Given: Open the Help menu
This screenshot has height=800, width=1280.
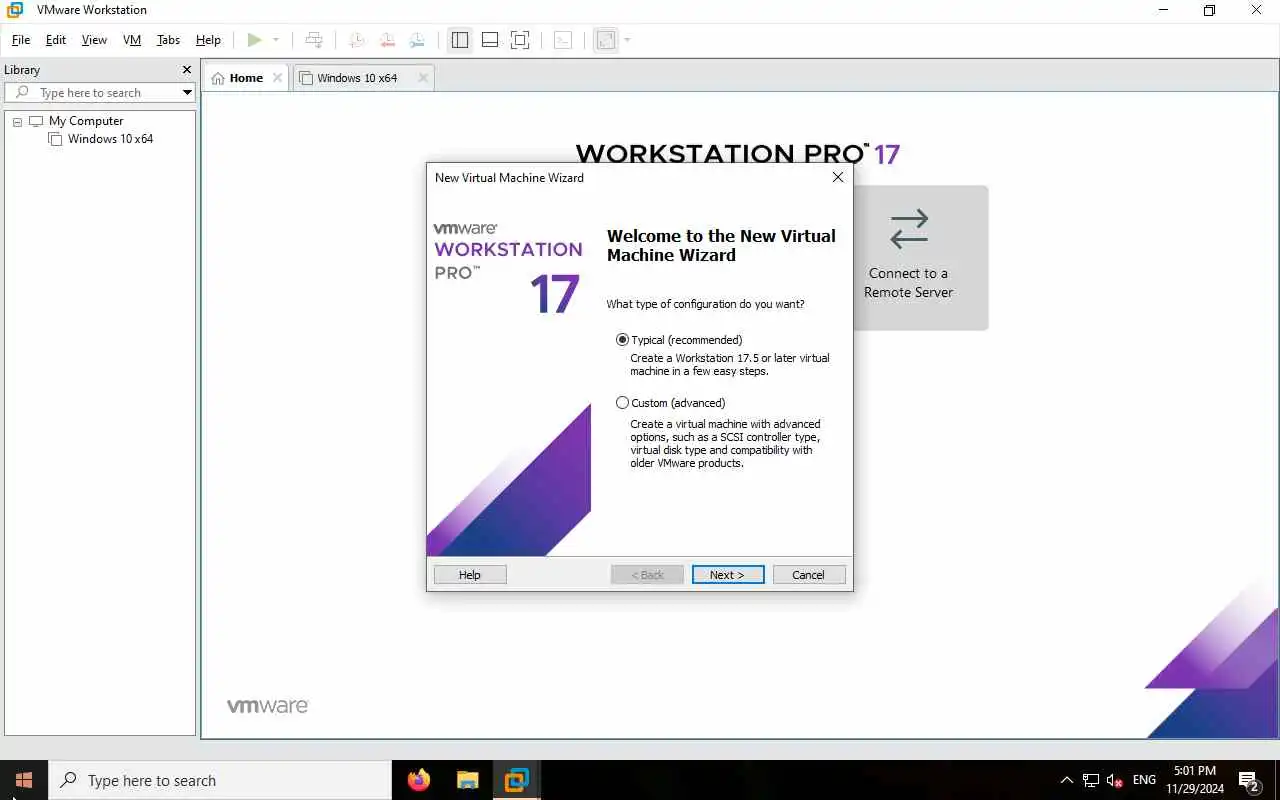Looking at the screenshot, I should coord(208,40).
